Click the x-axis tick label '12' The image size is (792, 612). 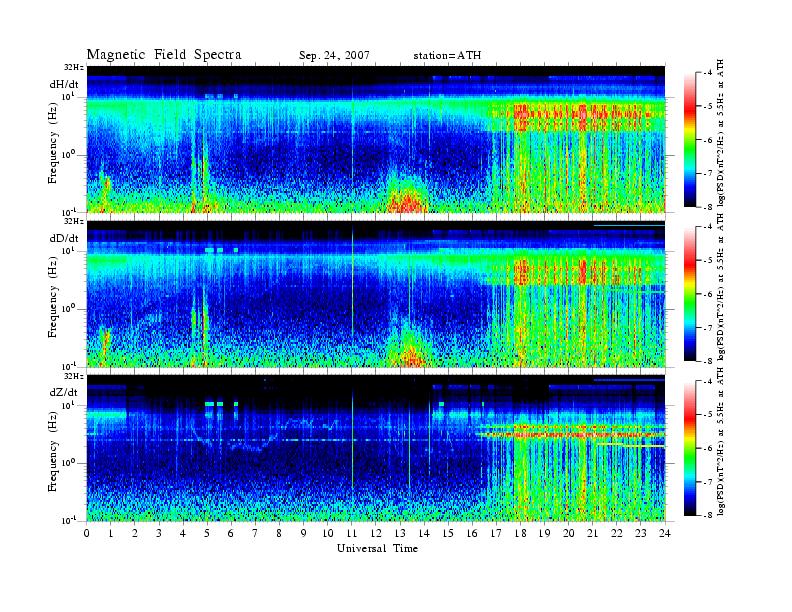point(376,533)
